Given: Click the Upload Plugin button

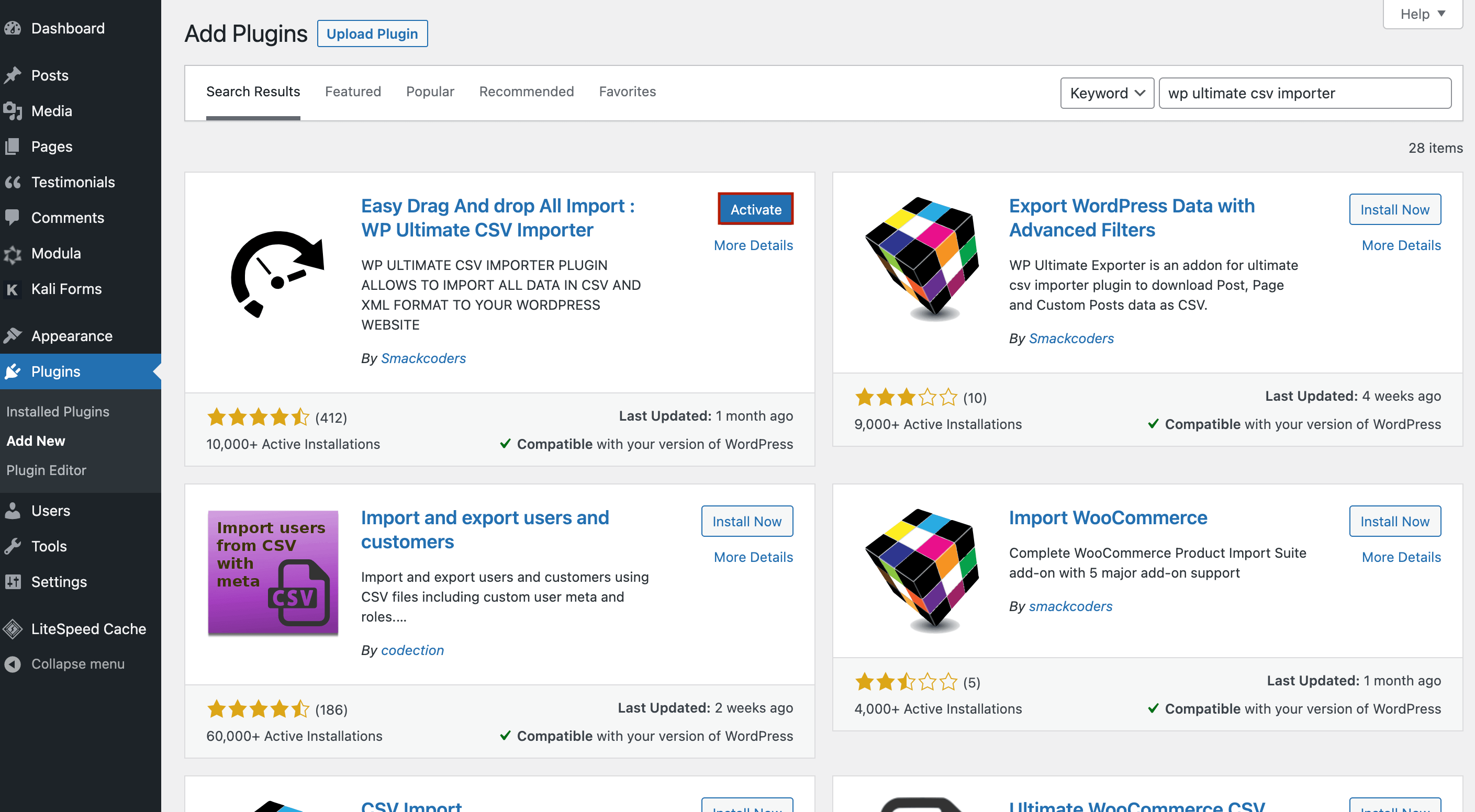Looking at the screenshot, I should point(372,34).
